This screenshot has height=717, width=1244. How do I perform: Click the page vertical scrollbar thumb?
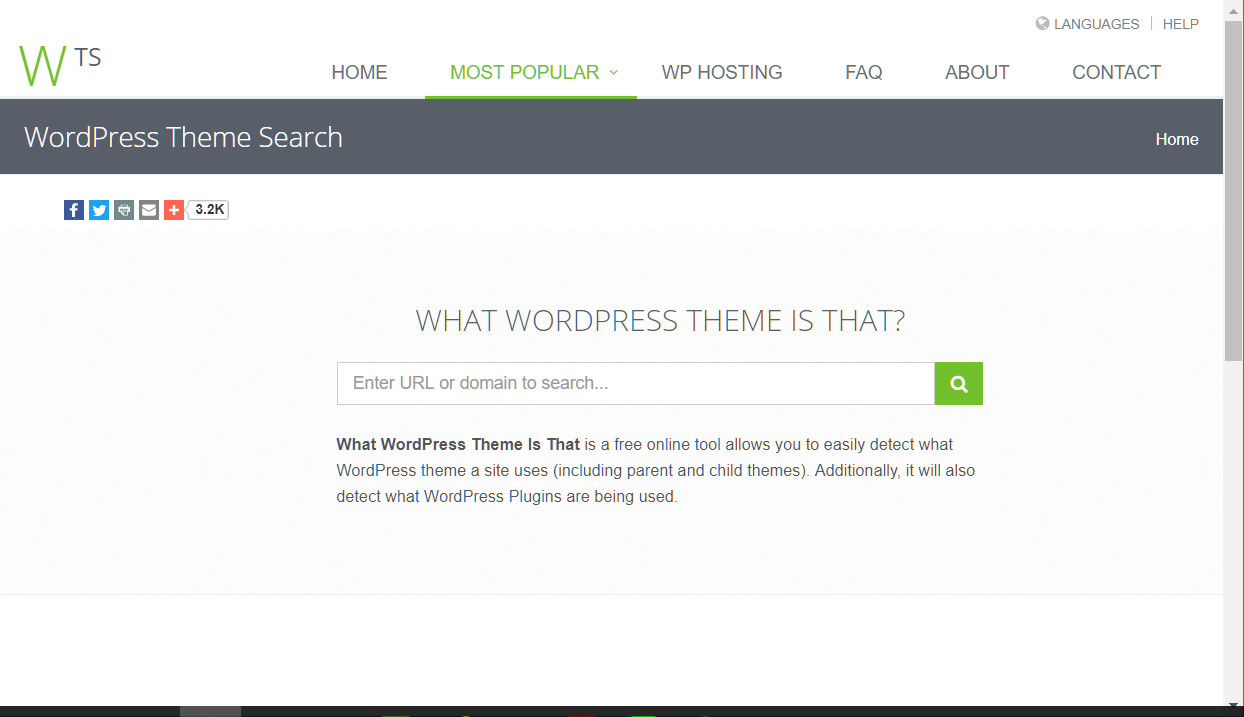coord(1234,190)
